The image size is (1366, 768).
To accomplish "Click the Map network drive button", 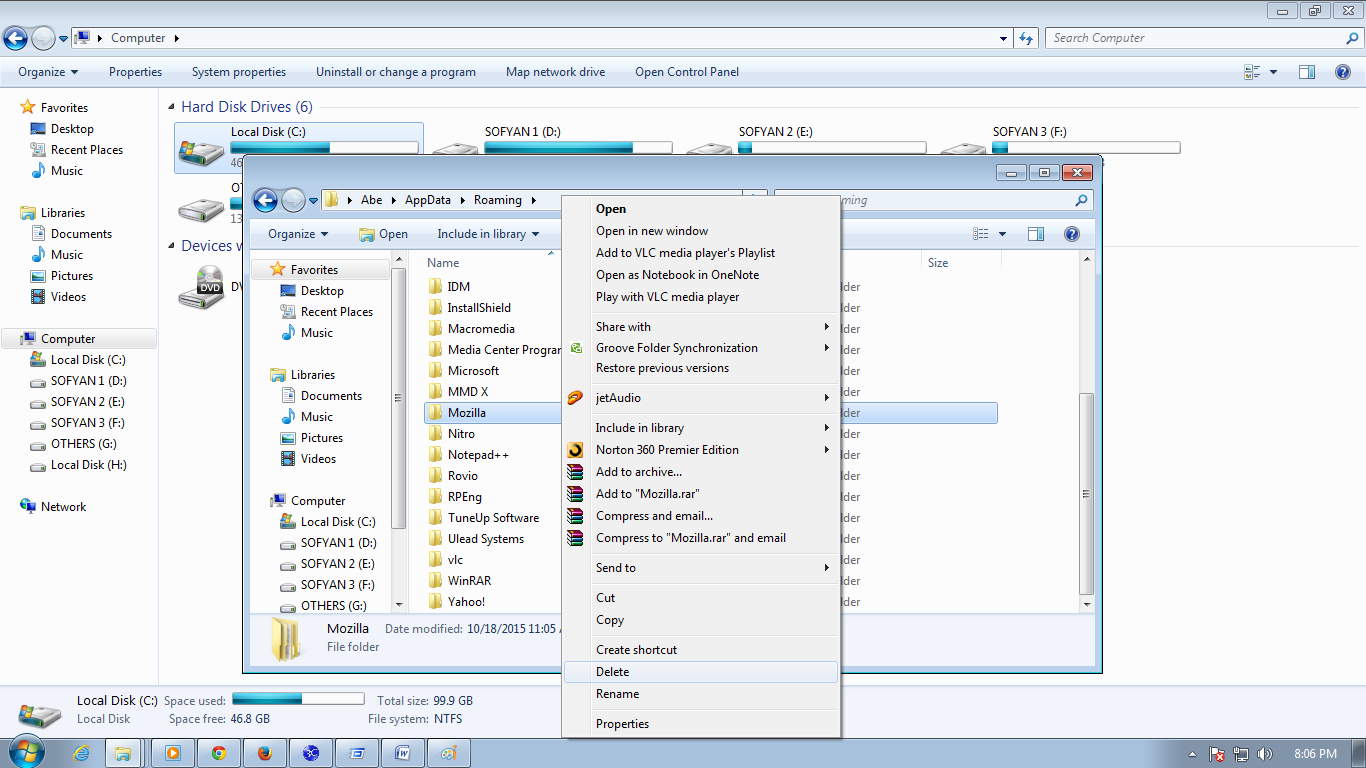I will point(555,71).
